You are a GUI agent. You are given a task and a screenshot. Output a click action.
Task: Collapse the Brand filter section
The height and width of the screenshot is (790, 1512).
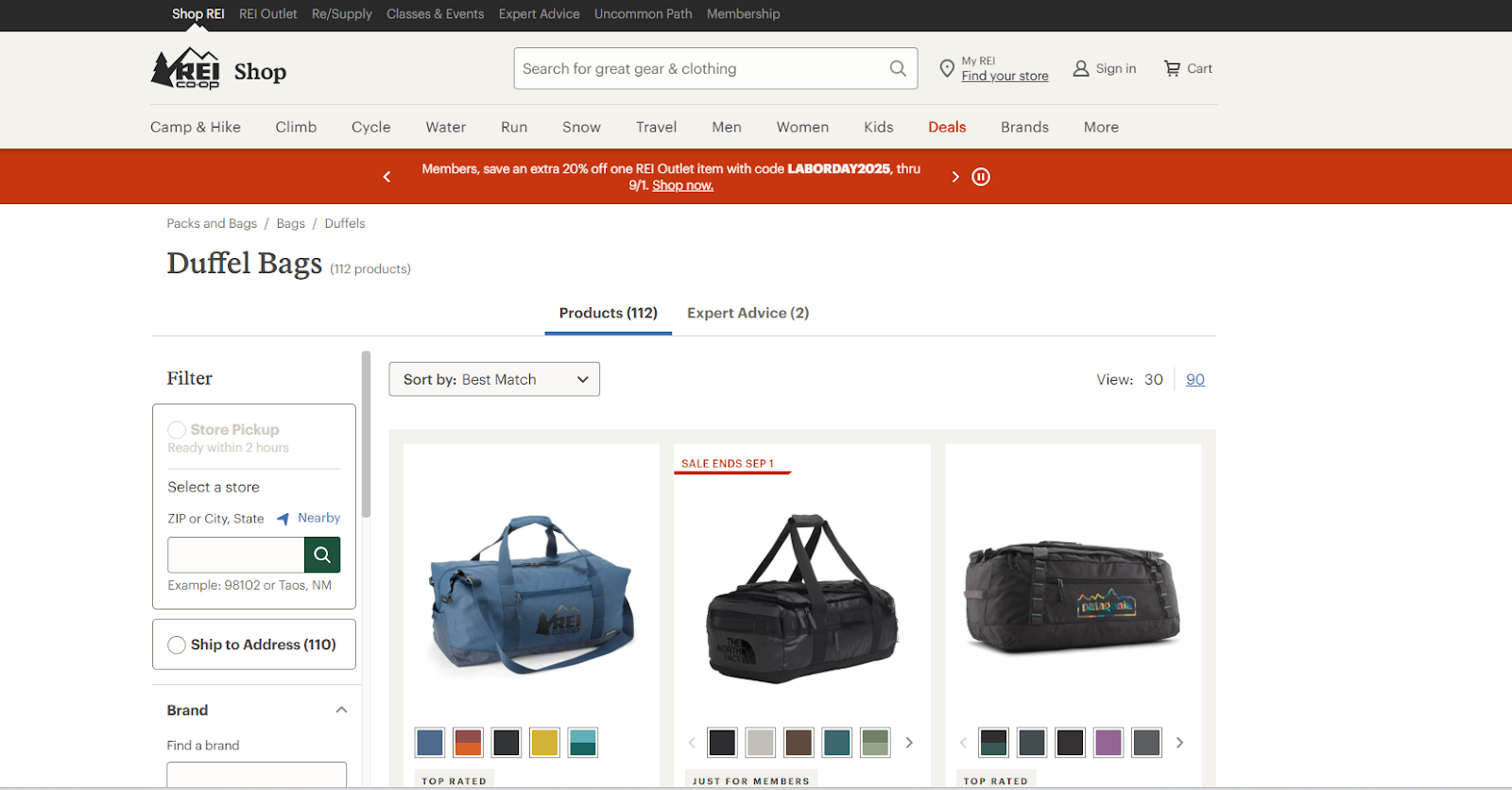(341, 710)
